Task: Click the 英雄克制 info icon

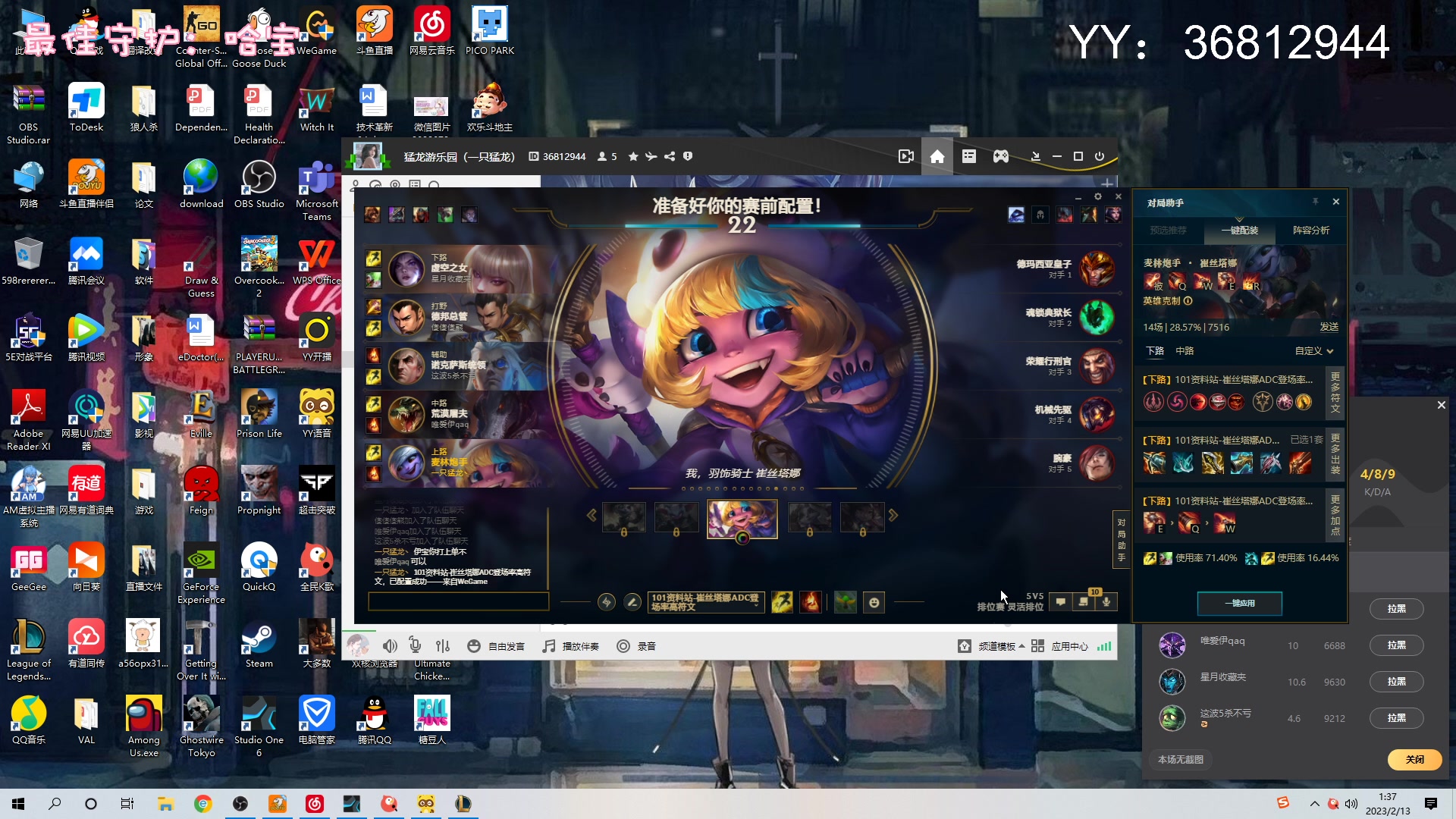Action: (1188, 301)
